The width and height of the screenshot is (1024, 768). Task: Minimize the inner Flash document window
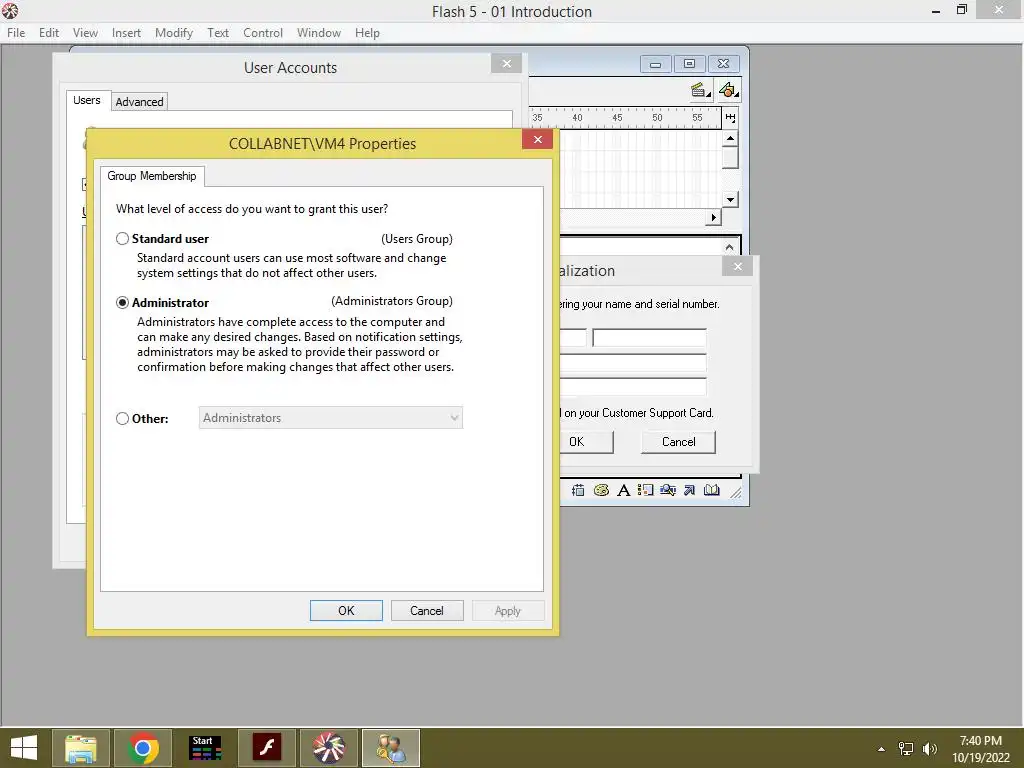coord(656,63)
